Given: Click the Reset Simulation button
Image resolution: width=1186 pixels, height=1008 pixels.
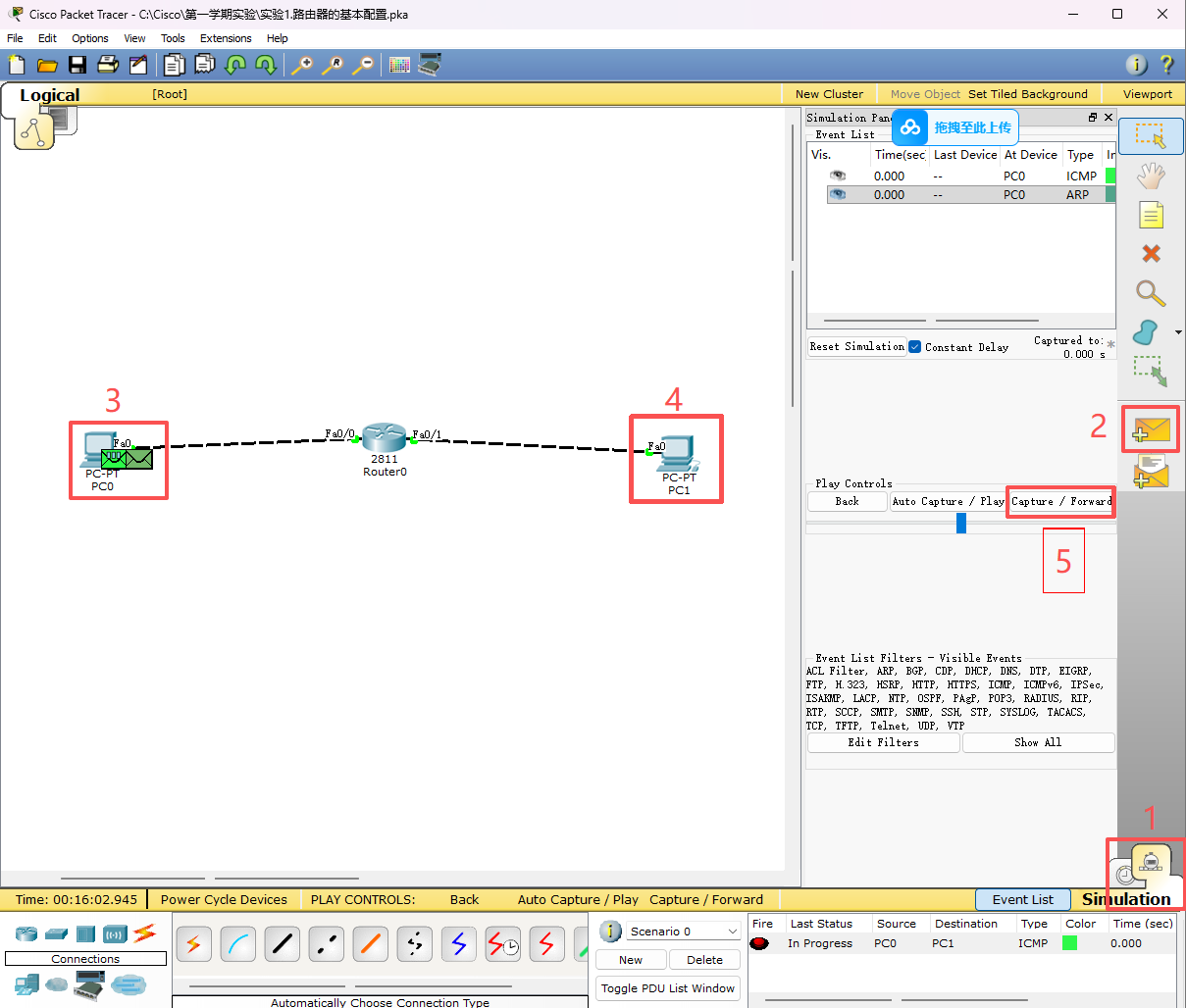Looking at the screenshot, I should pos(856,347).
